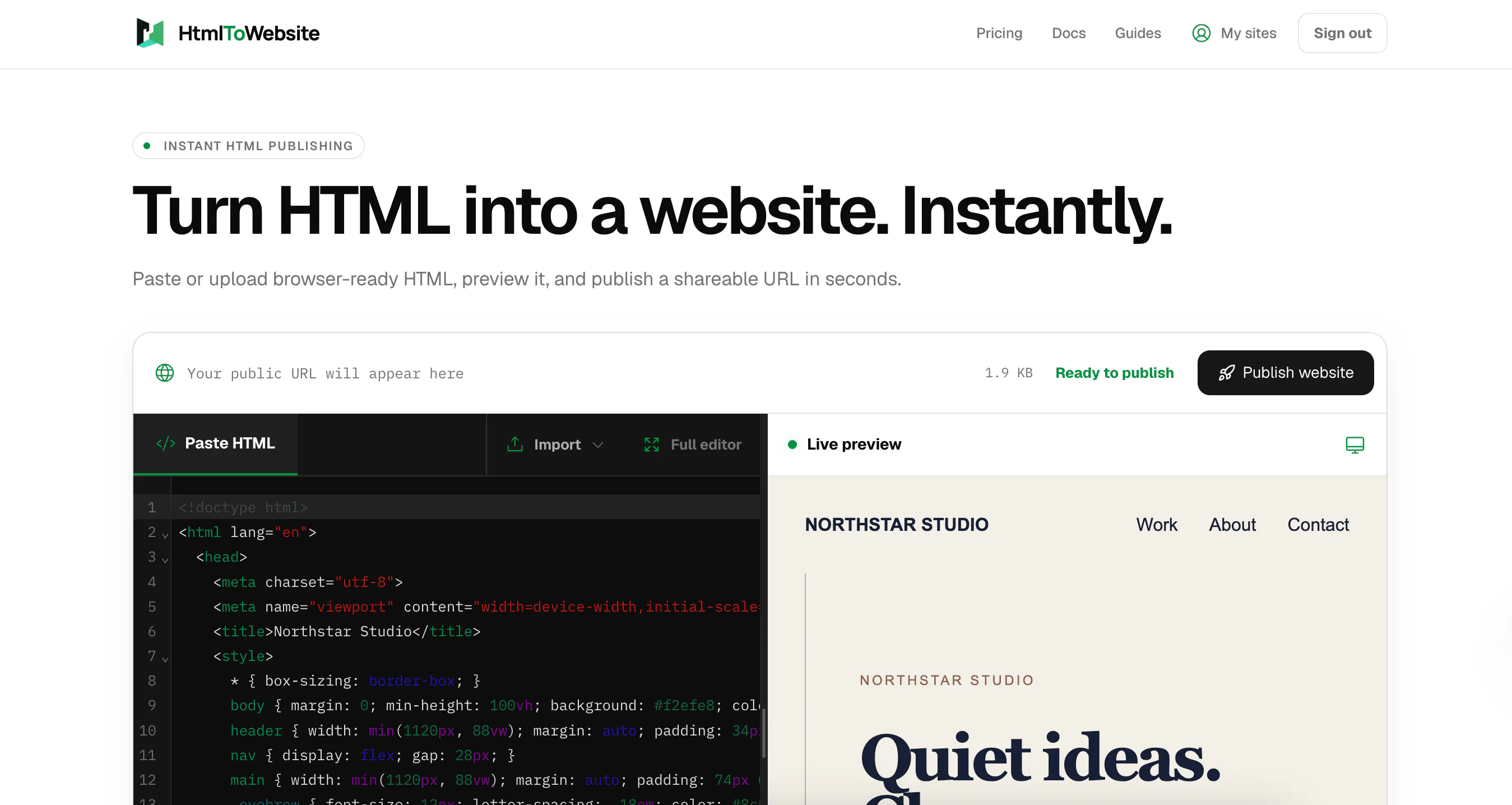Click the My sites user avatar icon
1512x805 pixels.
[x=1201, y=34]
